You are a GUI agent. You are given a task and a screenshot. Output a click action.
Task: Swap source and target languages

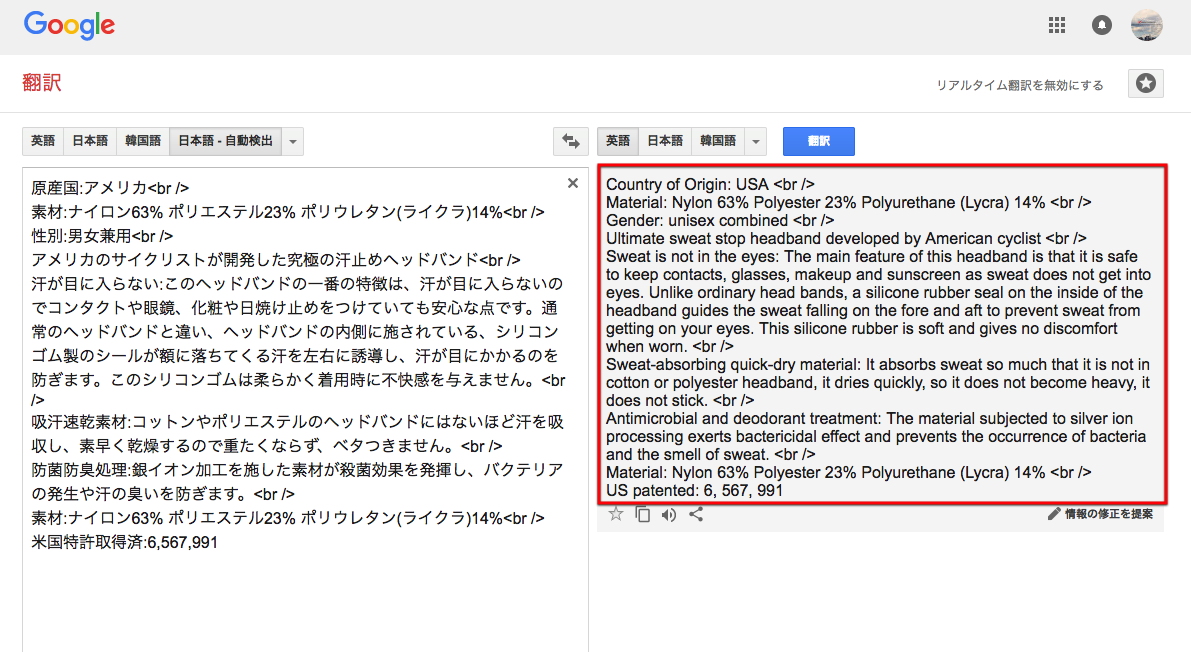(x=571, y=142)
